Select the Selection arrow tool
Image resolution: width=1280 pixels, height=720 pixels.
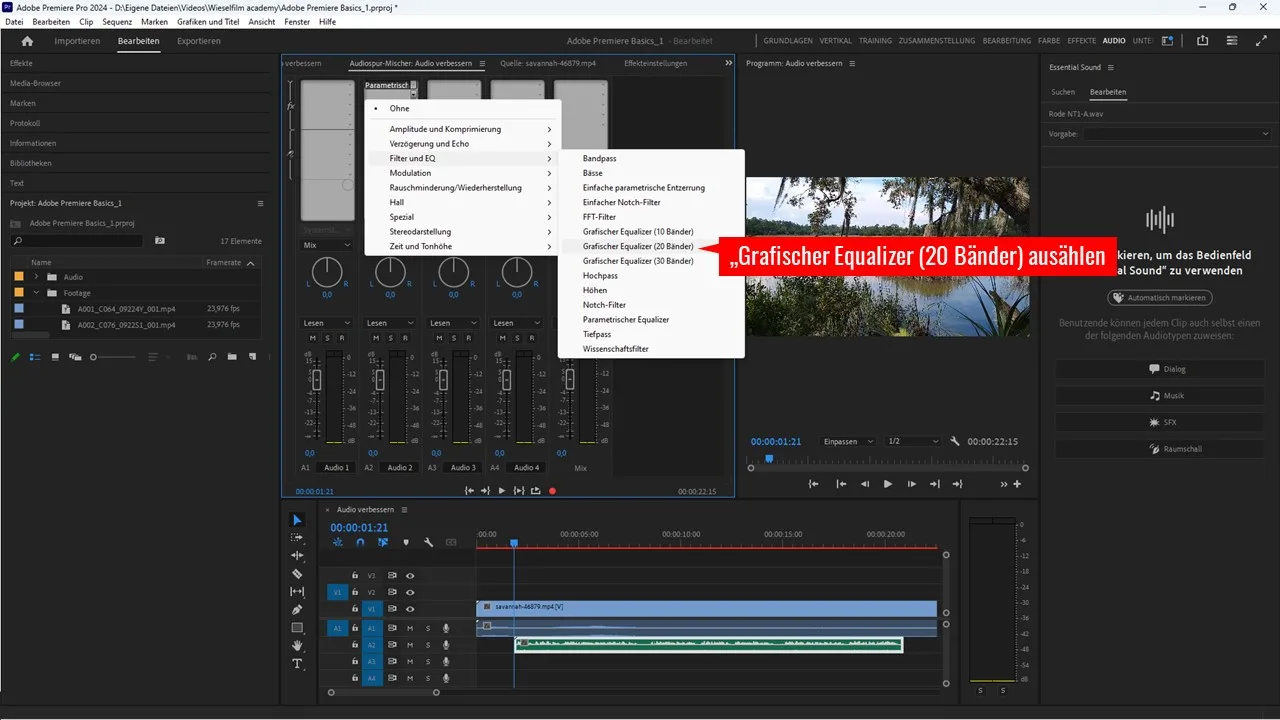[297, 520]
